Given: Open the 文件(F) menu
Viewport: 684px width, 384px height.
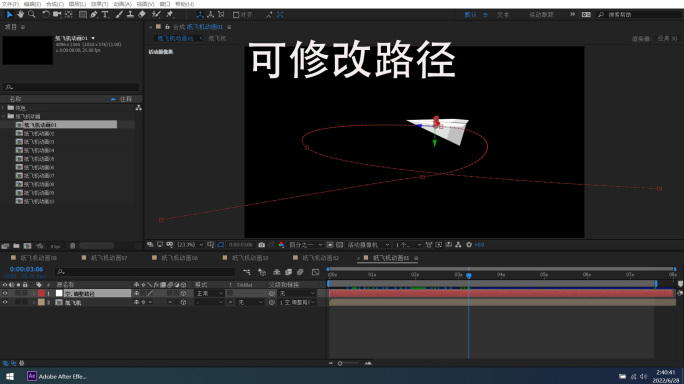Looking at the screenshot, I should click(10, 4).
